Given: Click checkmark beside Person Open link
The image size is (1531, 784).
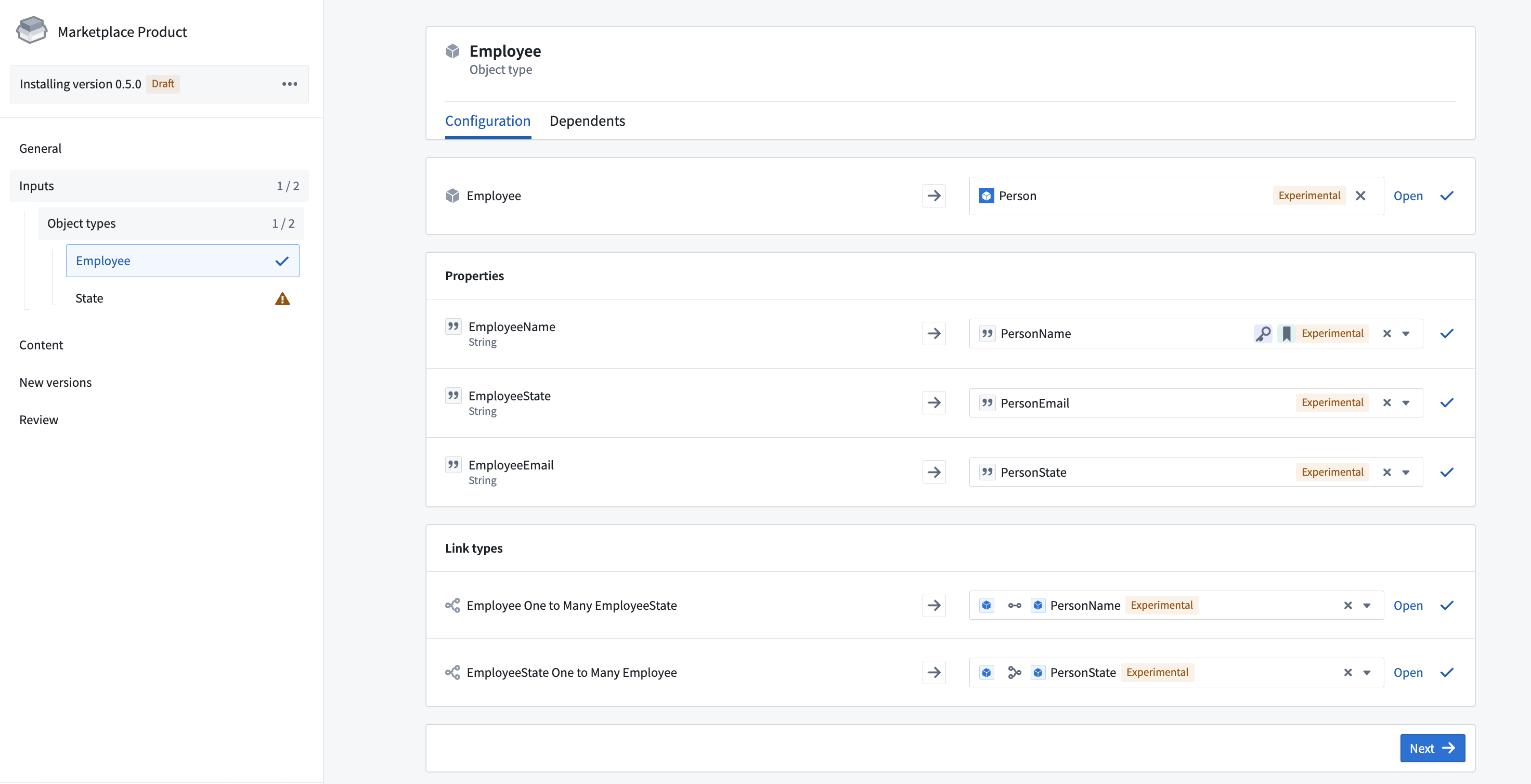Looking at the screenshot, I should click(x=1447, y=195).
